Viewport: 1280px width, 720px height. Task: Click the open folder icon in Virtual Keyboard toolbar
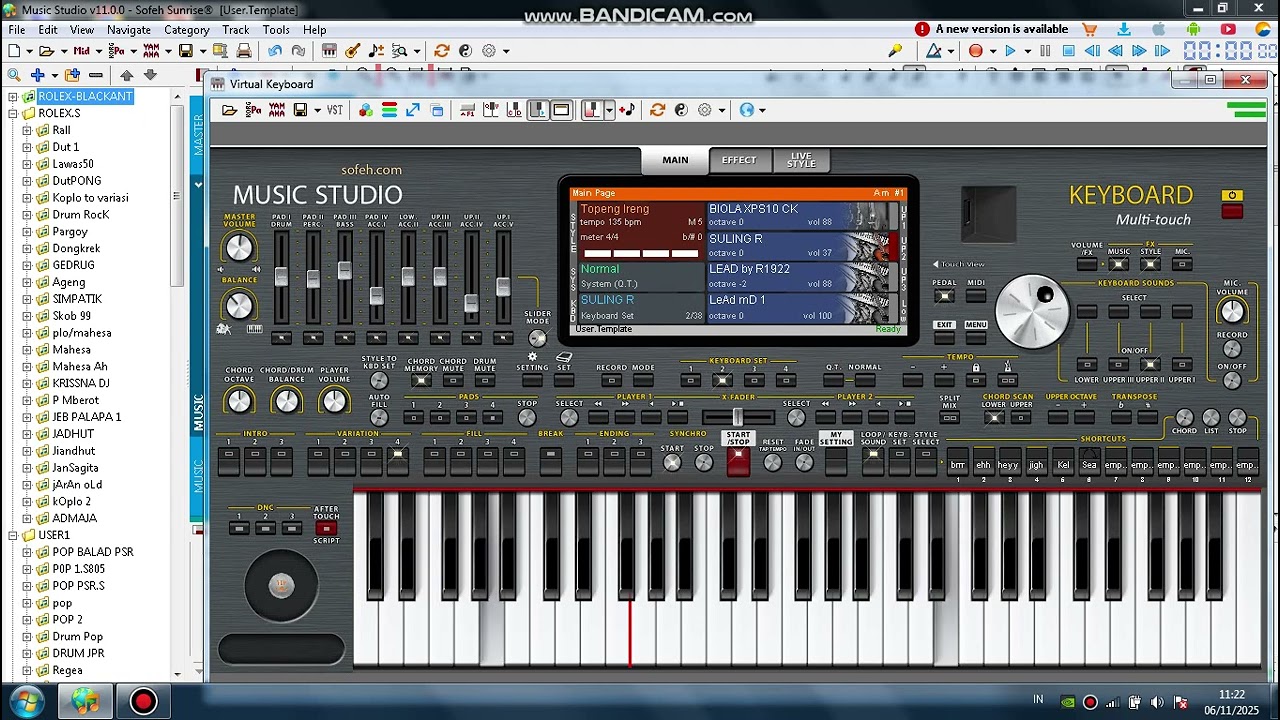click(229, 110)
